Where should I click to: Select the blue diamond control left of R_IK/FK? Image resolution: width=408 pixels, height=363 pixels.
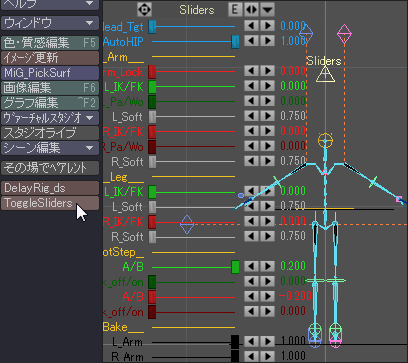187,224
